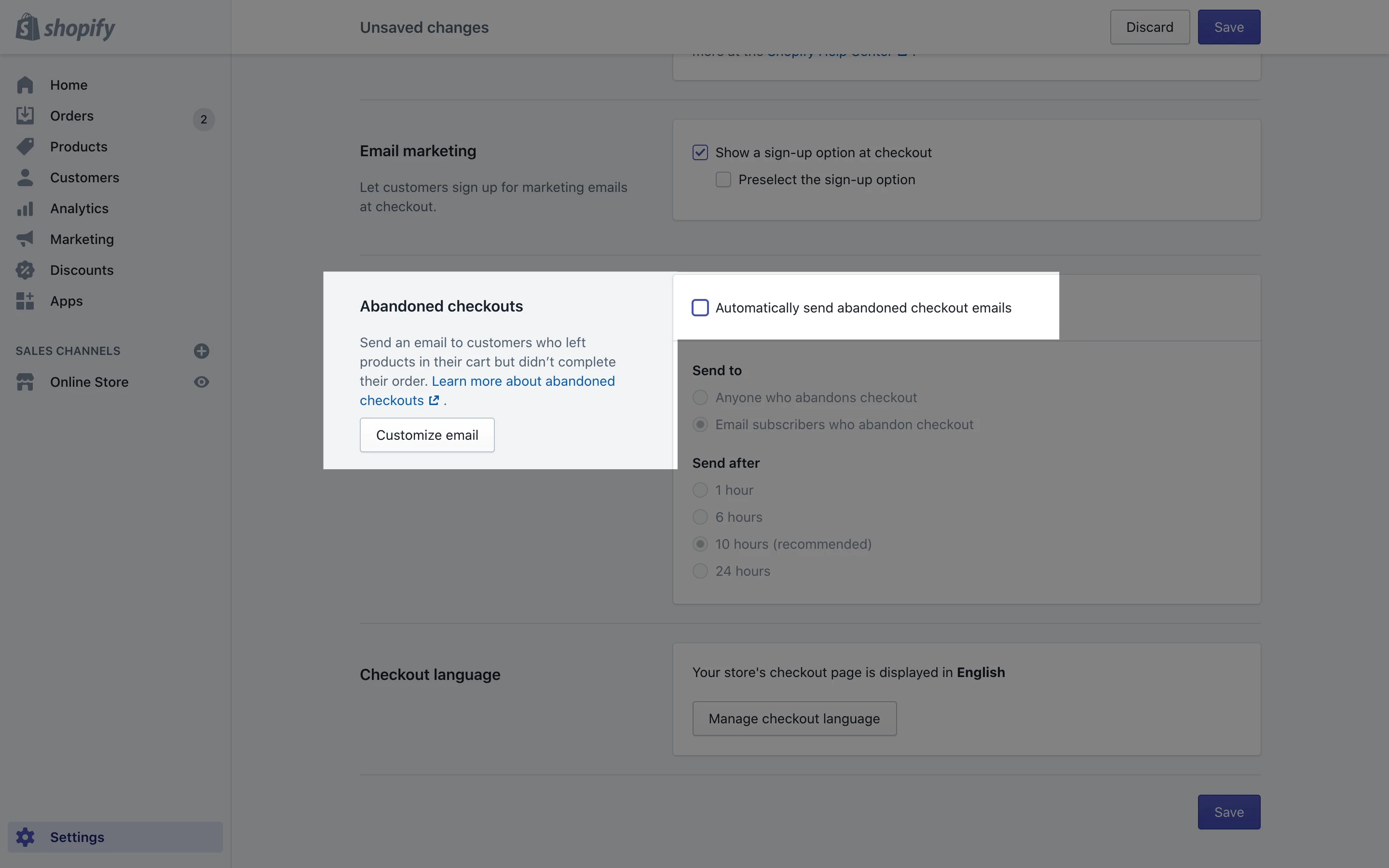Click the Discounts badge icon
This screenshot has width=1389, height=868.
point(25,270)
